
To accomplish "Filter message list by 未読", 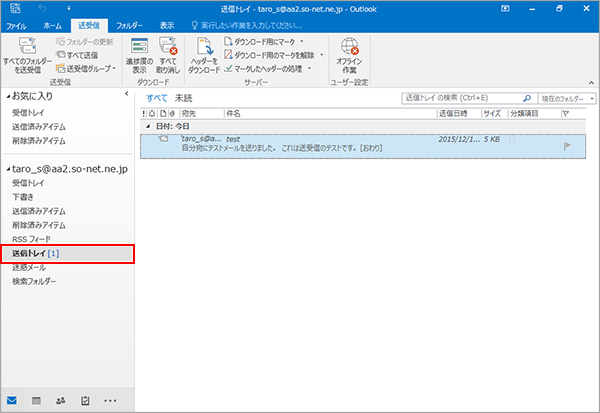I will tap(184, 98).
